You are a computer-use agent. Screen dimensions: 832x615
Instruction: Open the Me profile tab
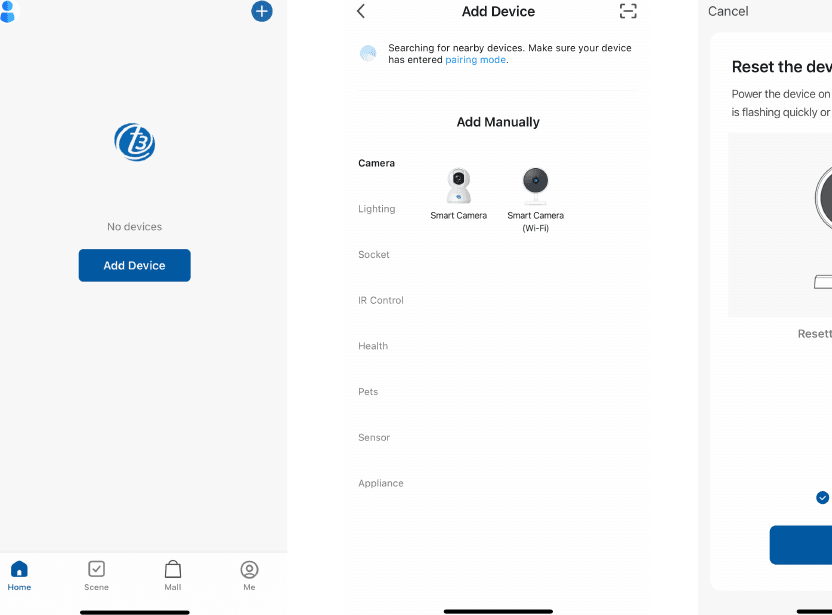pos(249,576)
